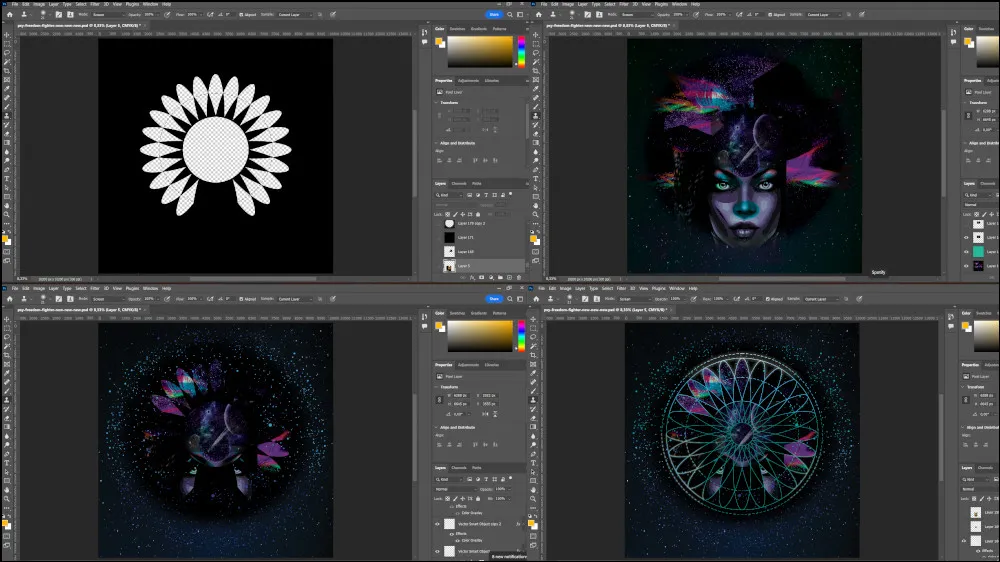
Task: Click the Home icon in top-left window
Action: [10, 14]
